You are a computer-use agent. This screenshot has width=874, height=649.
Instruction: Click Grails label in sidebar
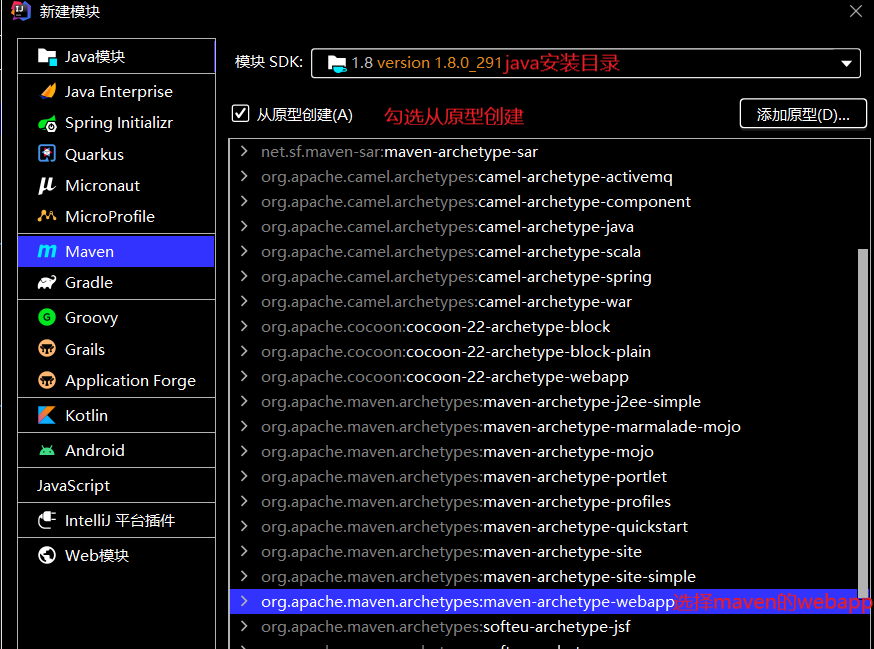(85, 350)
